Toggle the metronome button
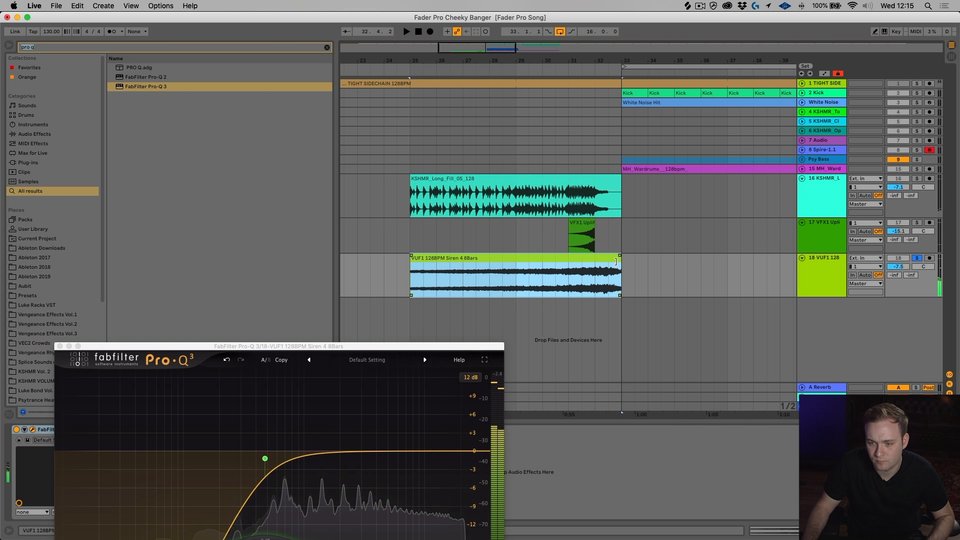 pyautogui.click(x=112, y=31)
